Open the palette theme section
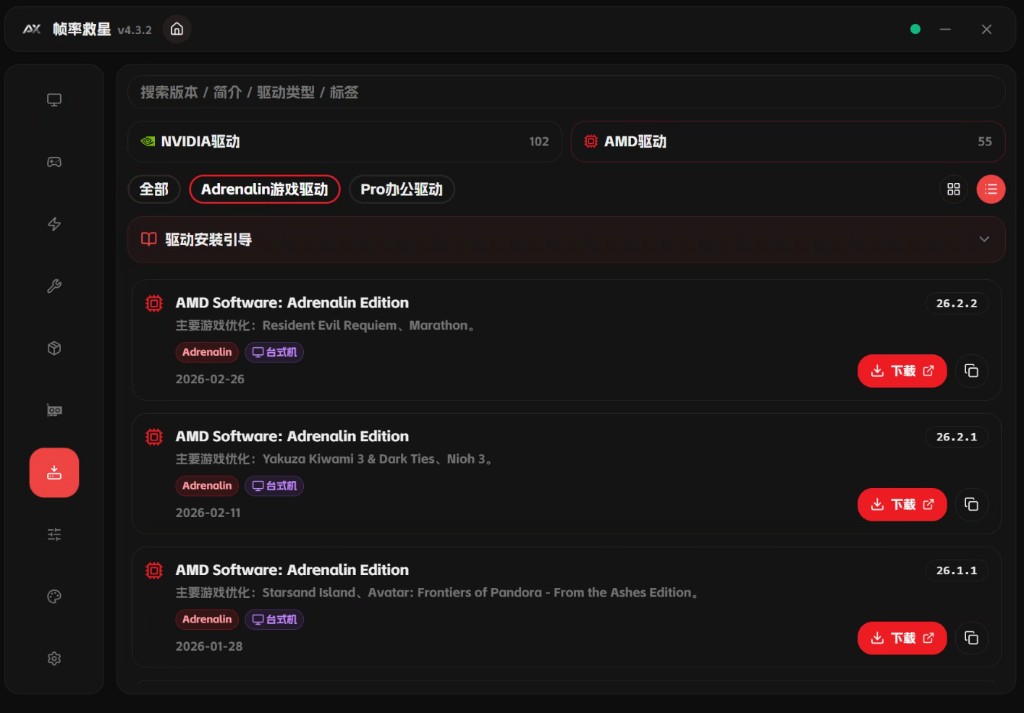1024x713 pixels. click(54, 596)
